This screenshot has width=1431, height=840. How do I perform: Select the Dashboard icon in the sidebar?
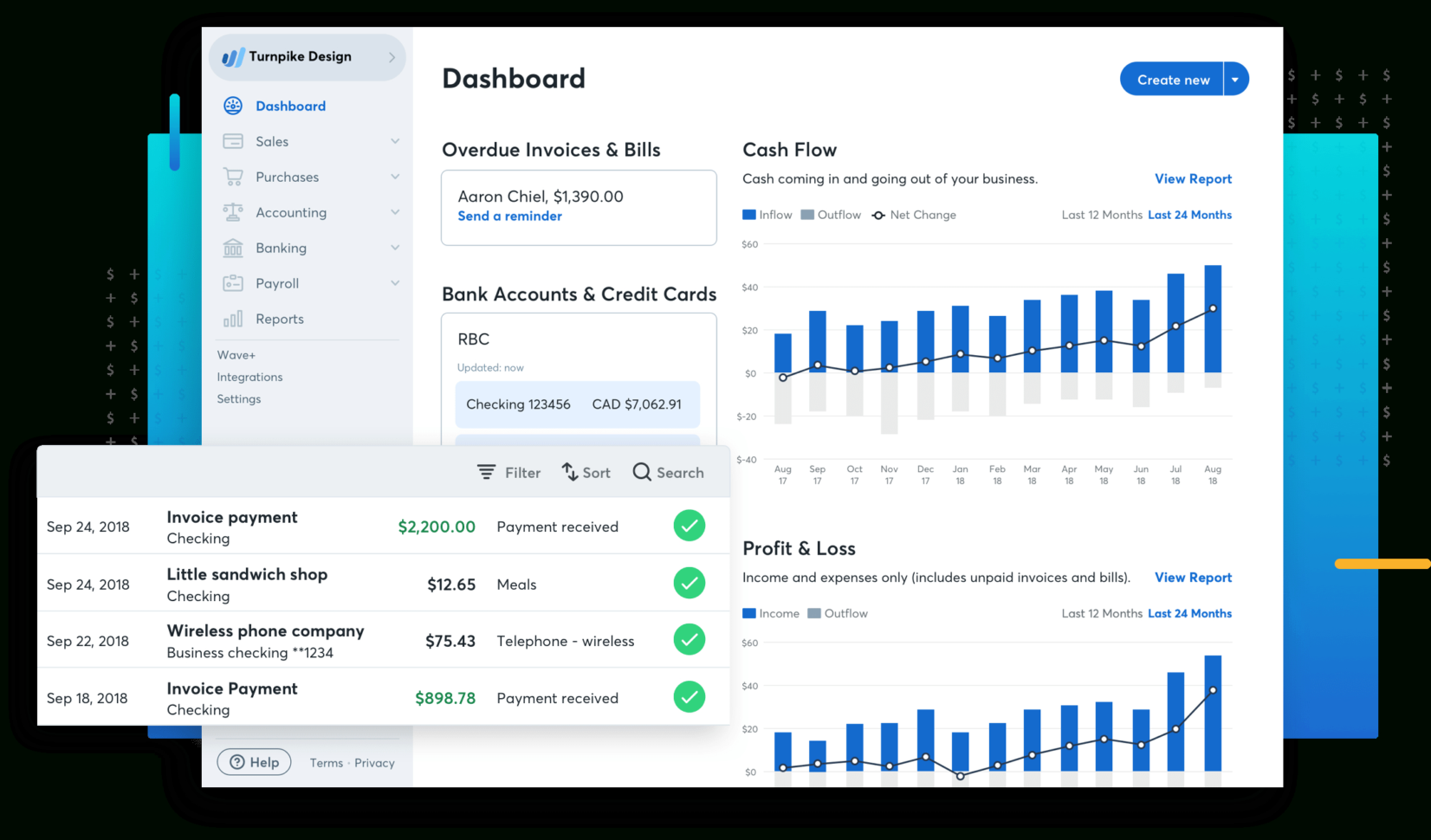click(x=232, y=106)
